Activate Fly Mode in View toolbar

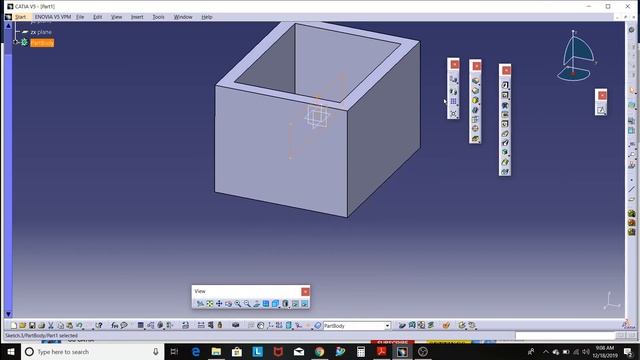coord(200,304)
